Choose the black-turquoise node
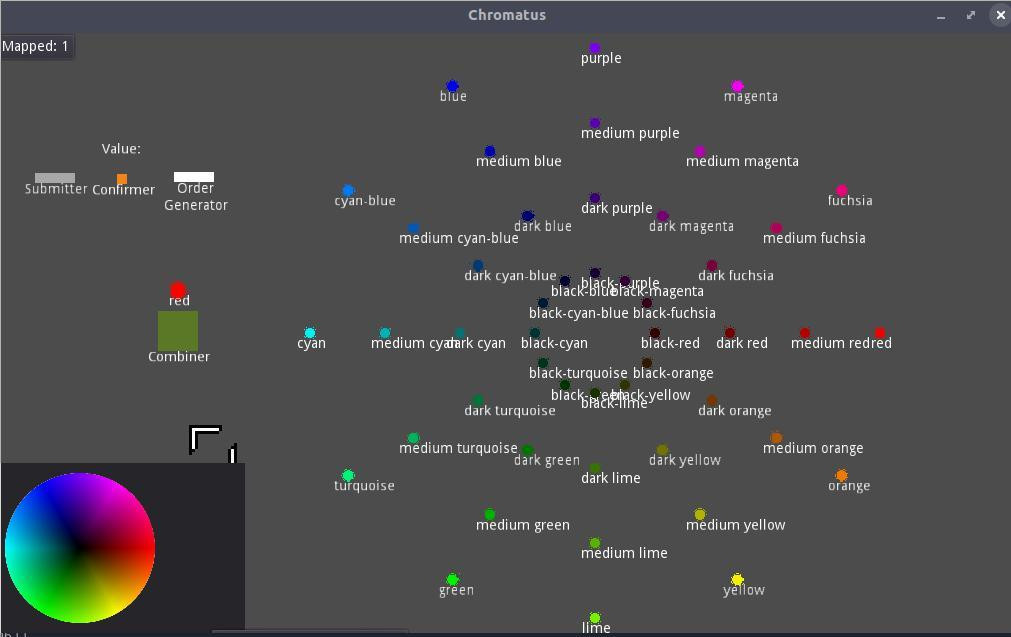The height and width of the screenshot is (637, 1011). click(x=543, y=363)
